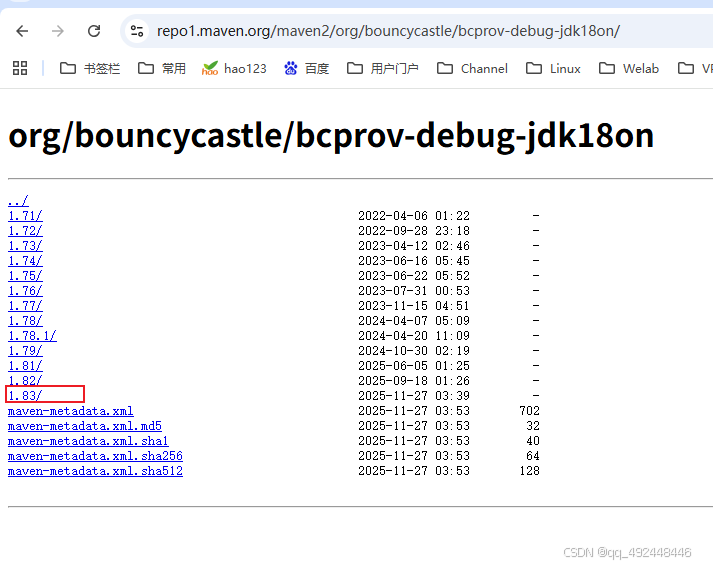Viewport: 713px width, 565px height.
Task: Open maven-metadata.xml.md5 checksum file
Action: [x=85, y=426]
